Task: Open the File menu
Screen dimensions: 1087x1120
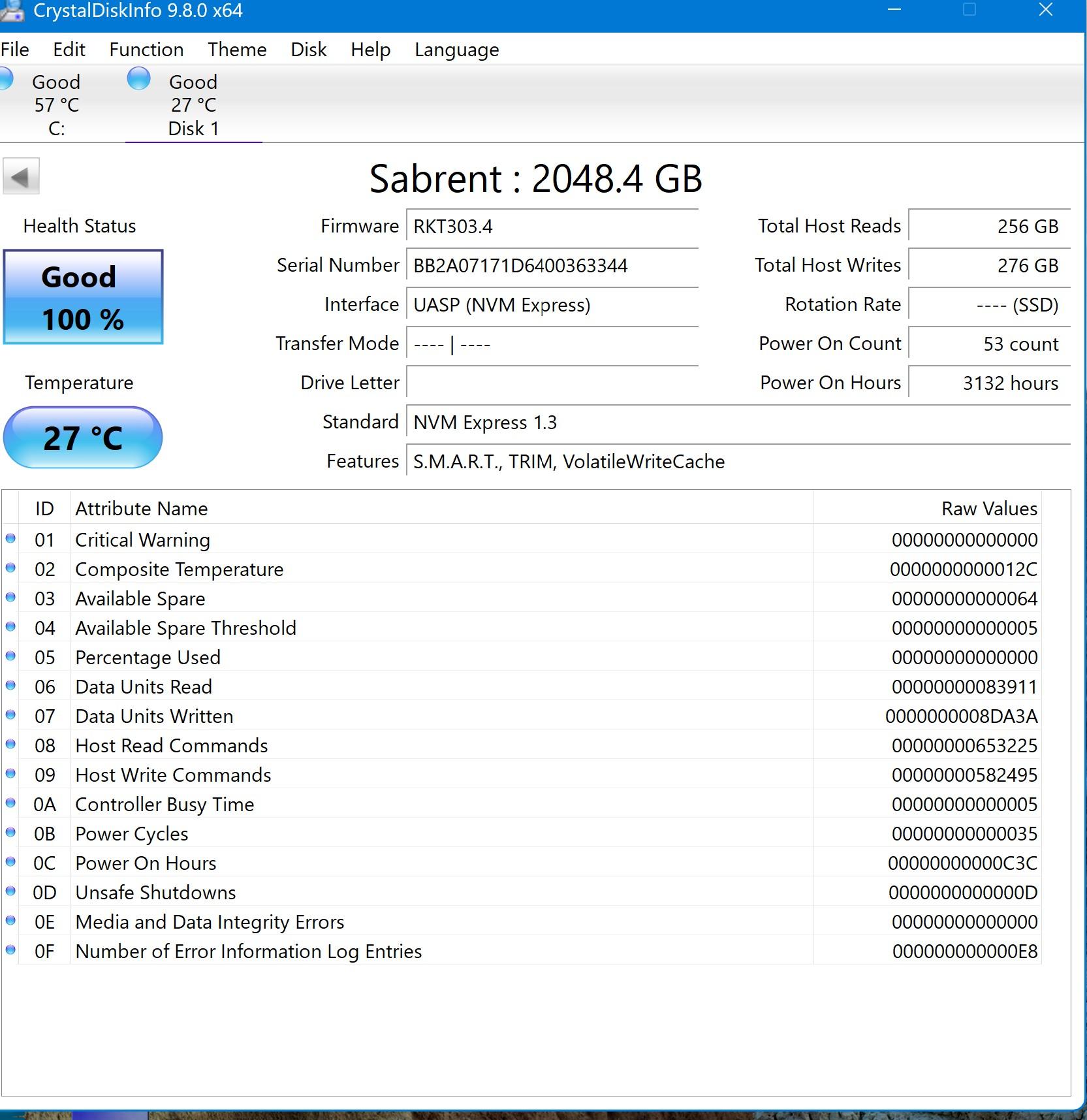Action: (15, 50)
